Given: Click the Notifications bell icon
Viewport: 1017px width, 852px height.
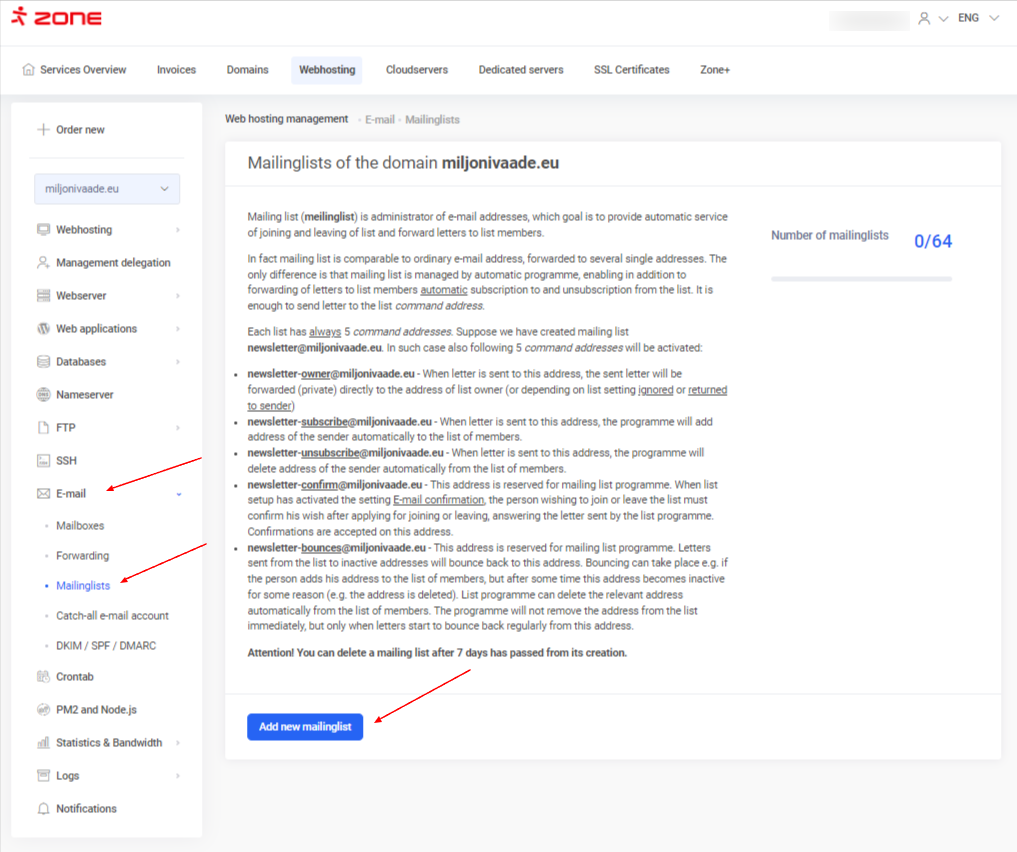Looking at the screenshot, I should click(43, 809).
